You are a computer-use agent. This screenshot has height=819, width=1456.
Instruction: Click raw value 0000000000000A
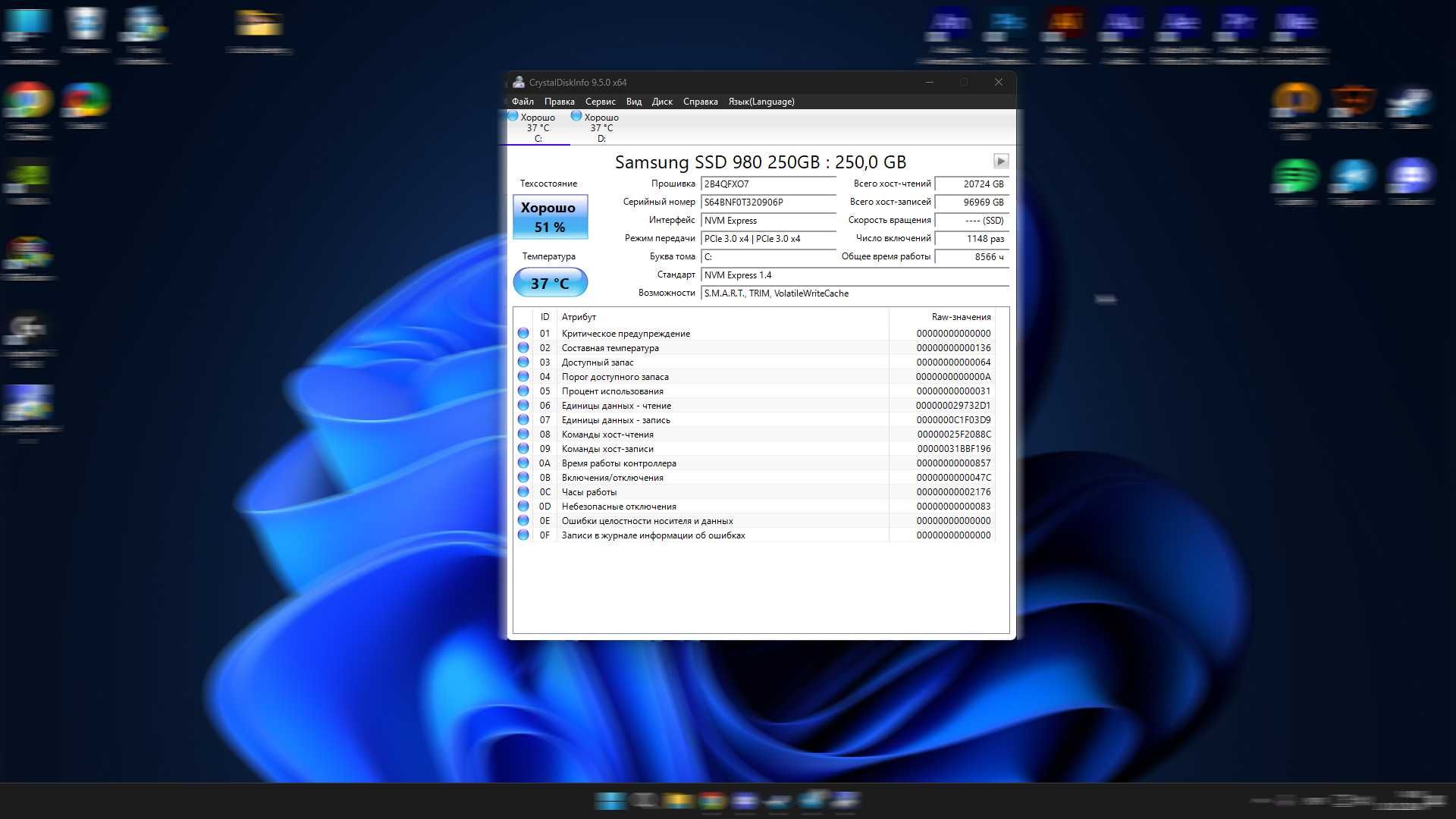pyautogui.click(x=953, y=377)
